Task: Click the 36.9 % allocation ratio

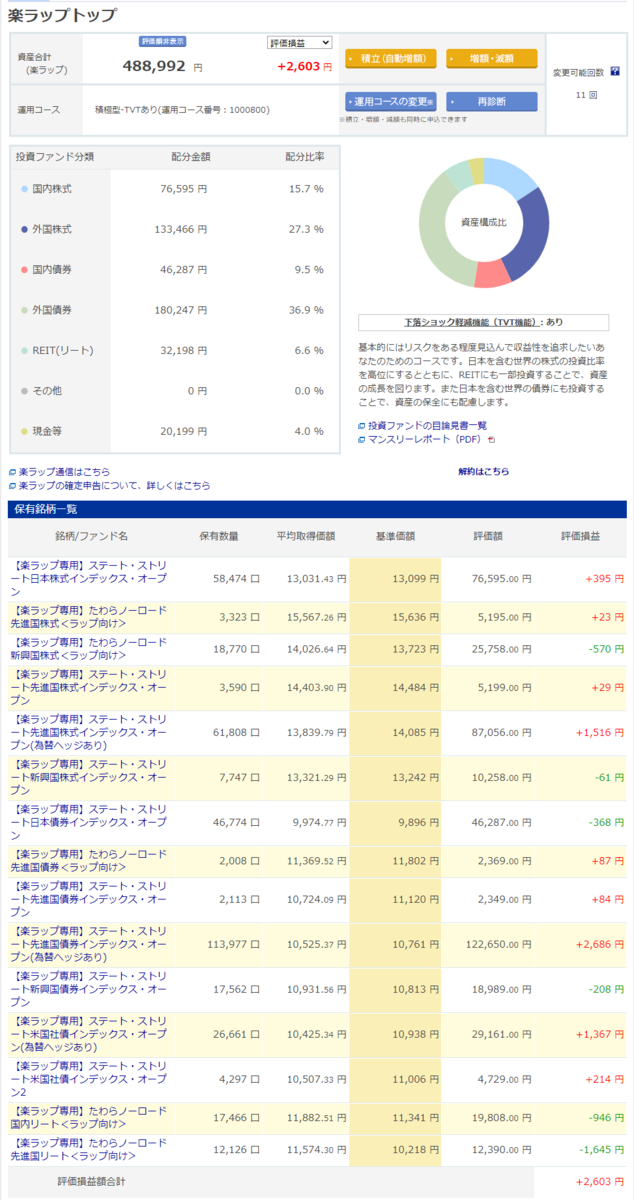Action: coord(305,310)
